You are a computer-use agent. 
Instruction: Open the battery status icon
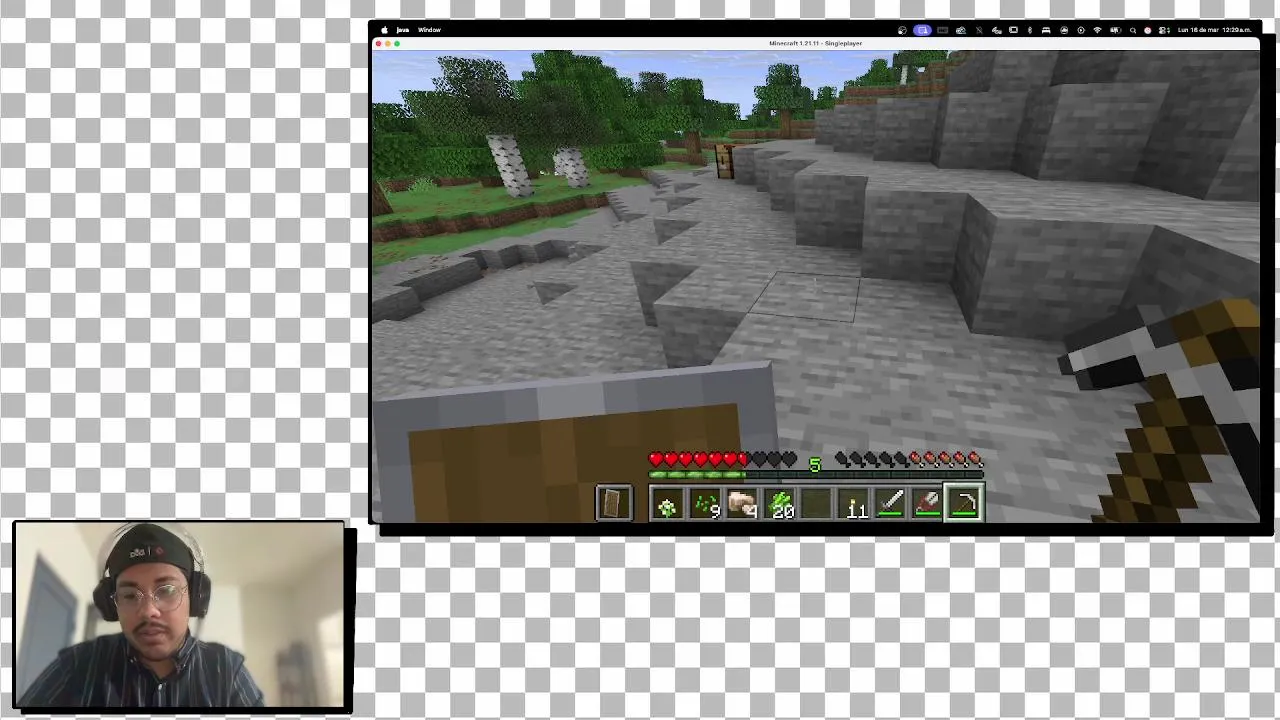[x=1115, y=30]
